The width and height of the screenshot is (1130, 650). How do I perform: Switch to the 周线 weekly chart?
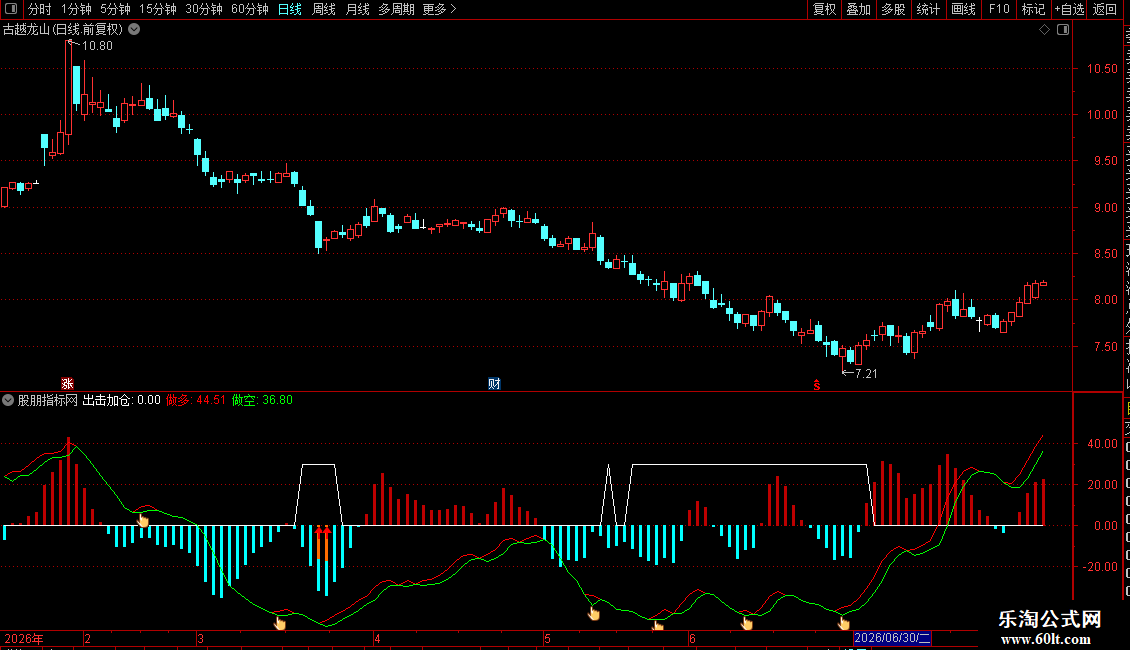point(324,9)
